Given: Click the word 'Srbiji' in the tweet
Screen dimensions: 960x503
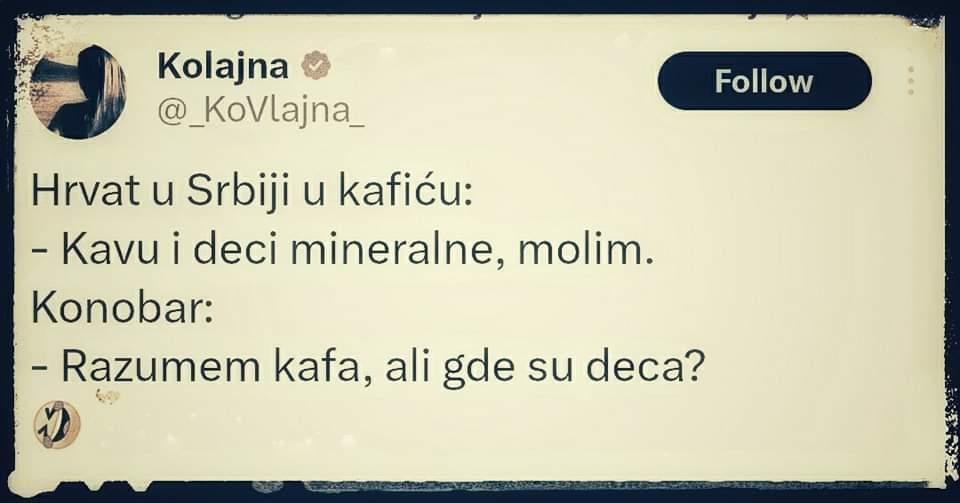Looking at the screenshot, I should point(238,192).
